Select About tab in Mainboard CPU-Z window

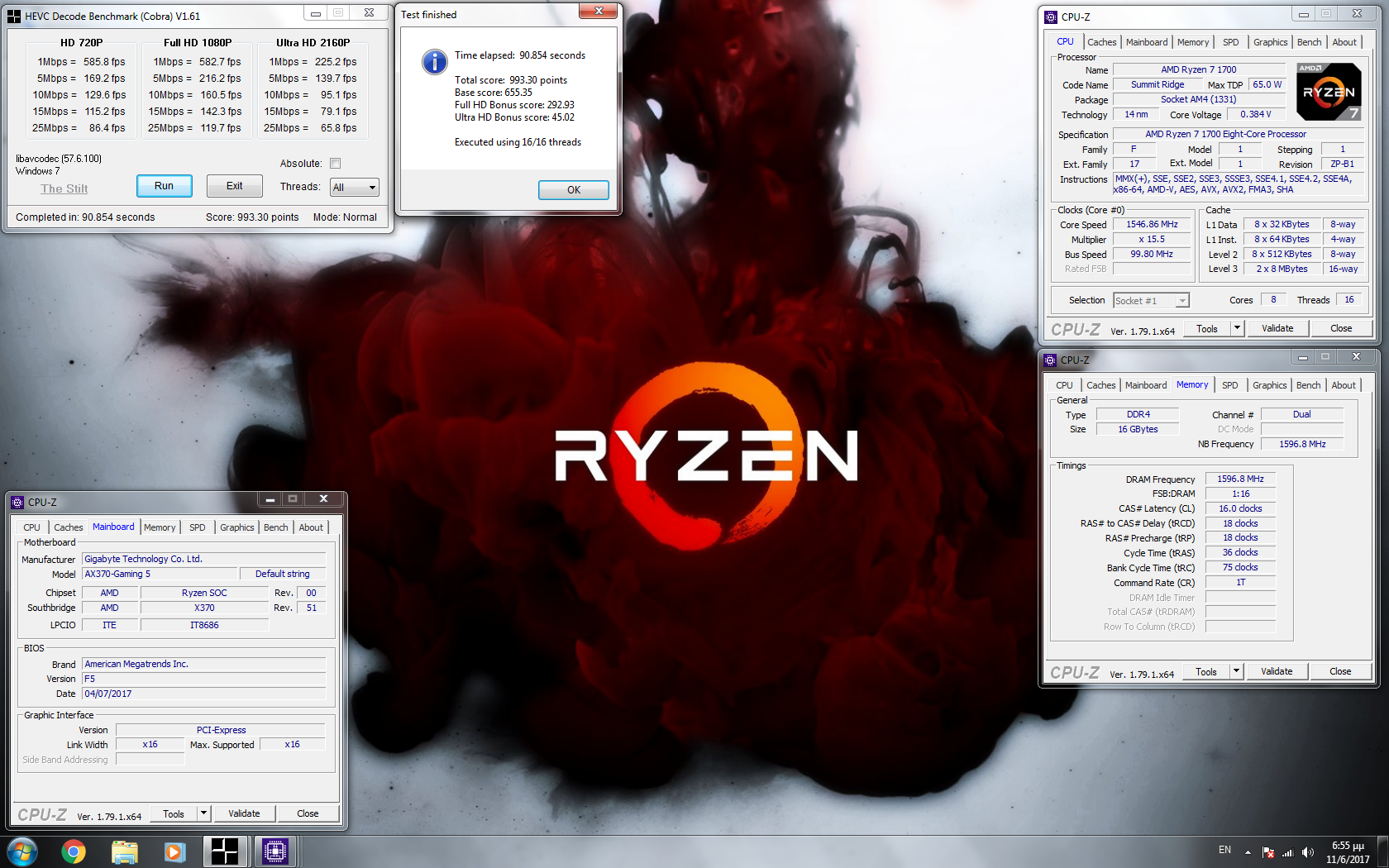311,527
